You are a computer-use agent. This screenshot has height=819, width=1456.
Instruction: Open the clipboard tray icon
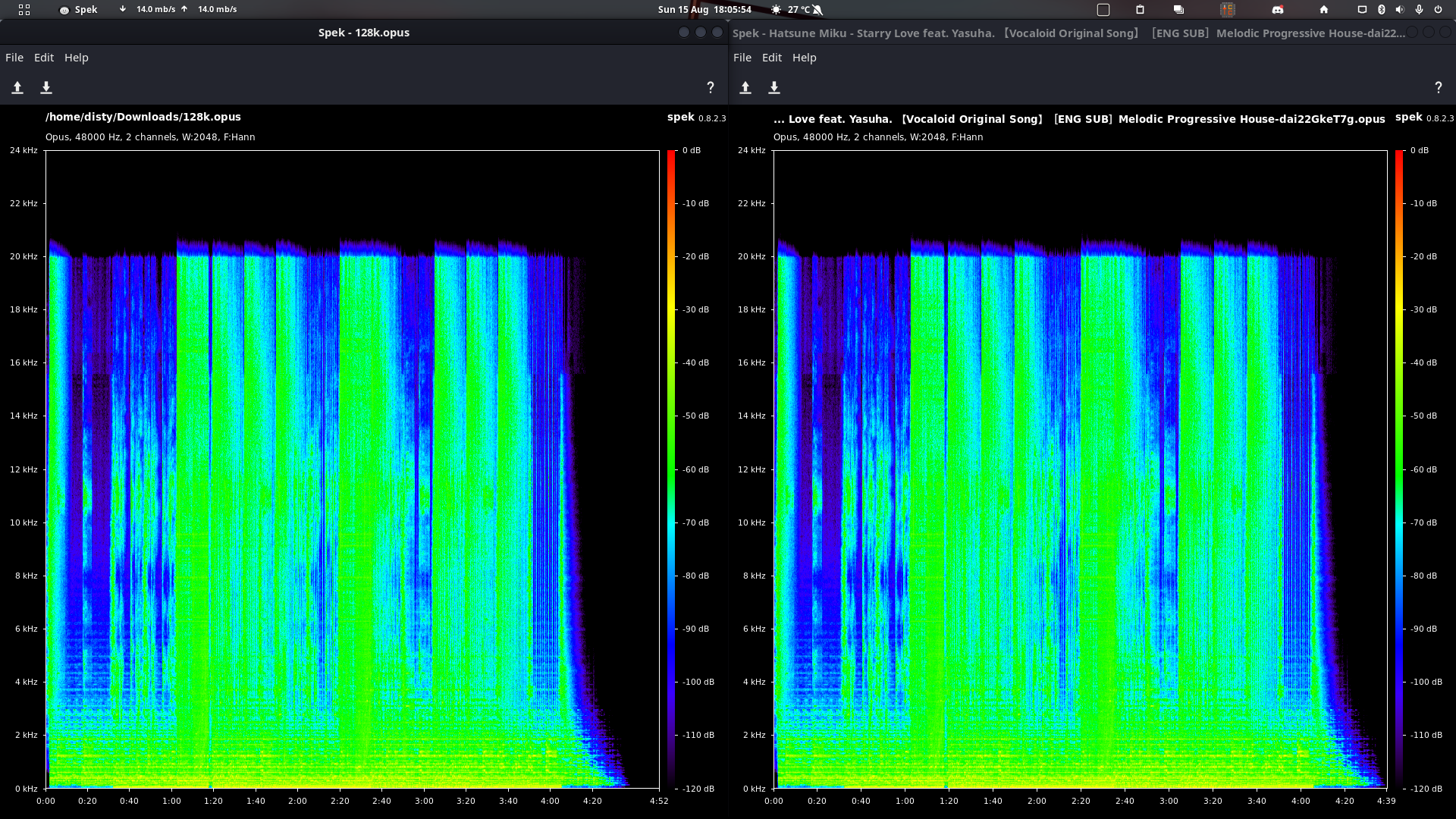(1140, 10)
